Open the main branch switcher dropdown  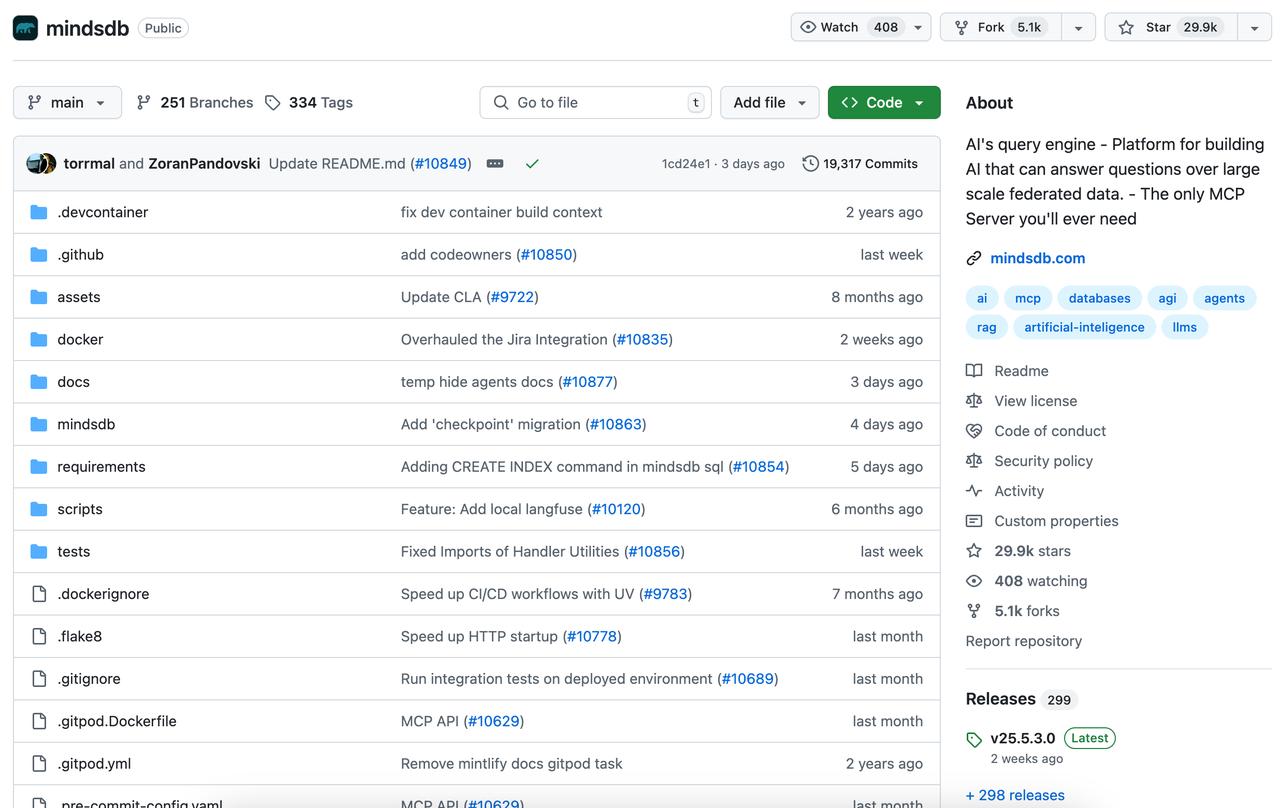pyautogui.click(x=67, y=102)
